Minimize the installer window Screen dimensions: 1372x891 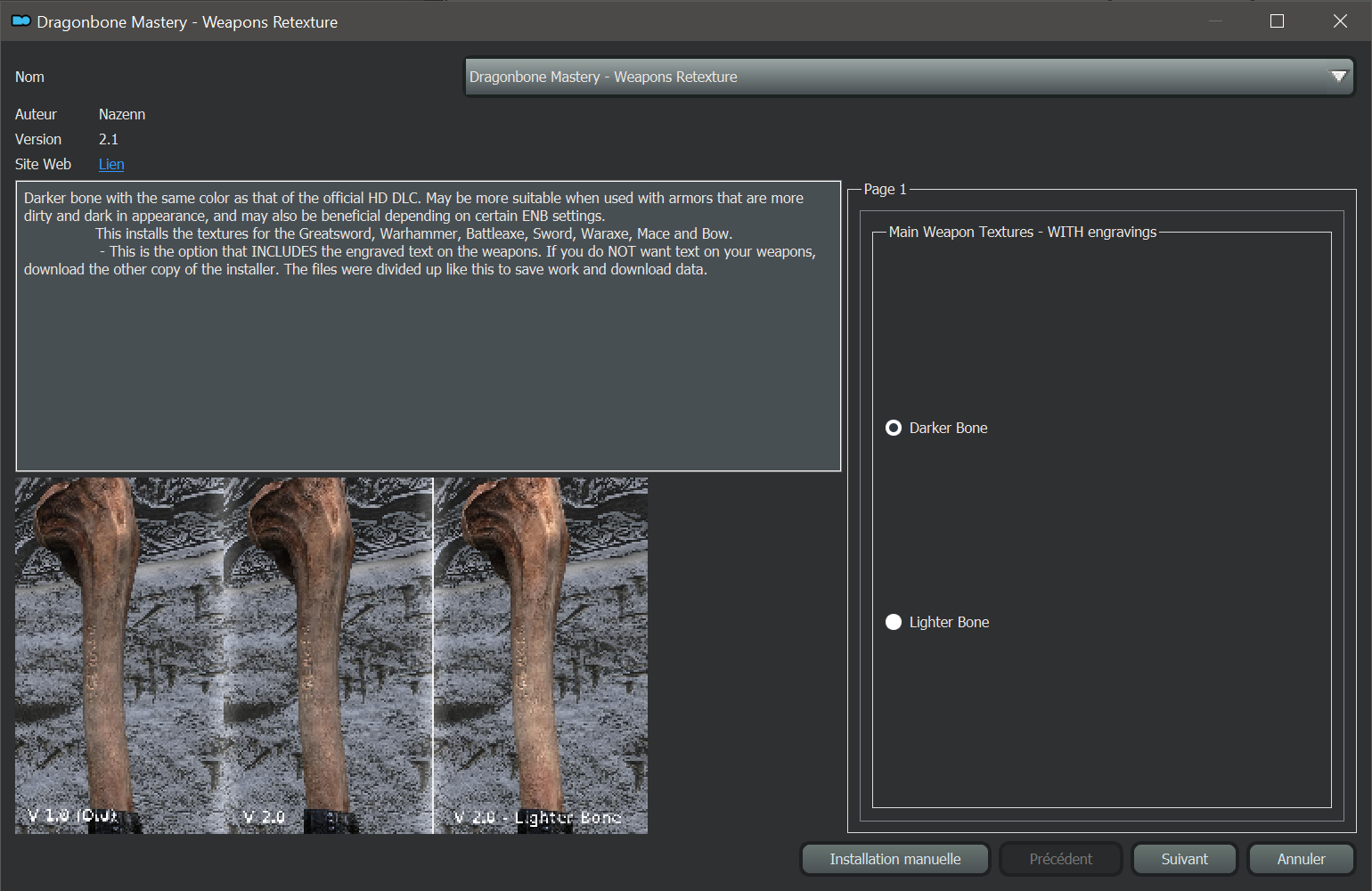point(1216,20)
